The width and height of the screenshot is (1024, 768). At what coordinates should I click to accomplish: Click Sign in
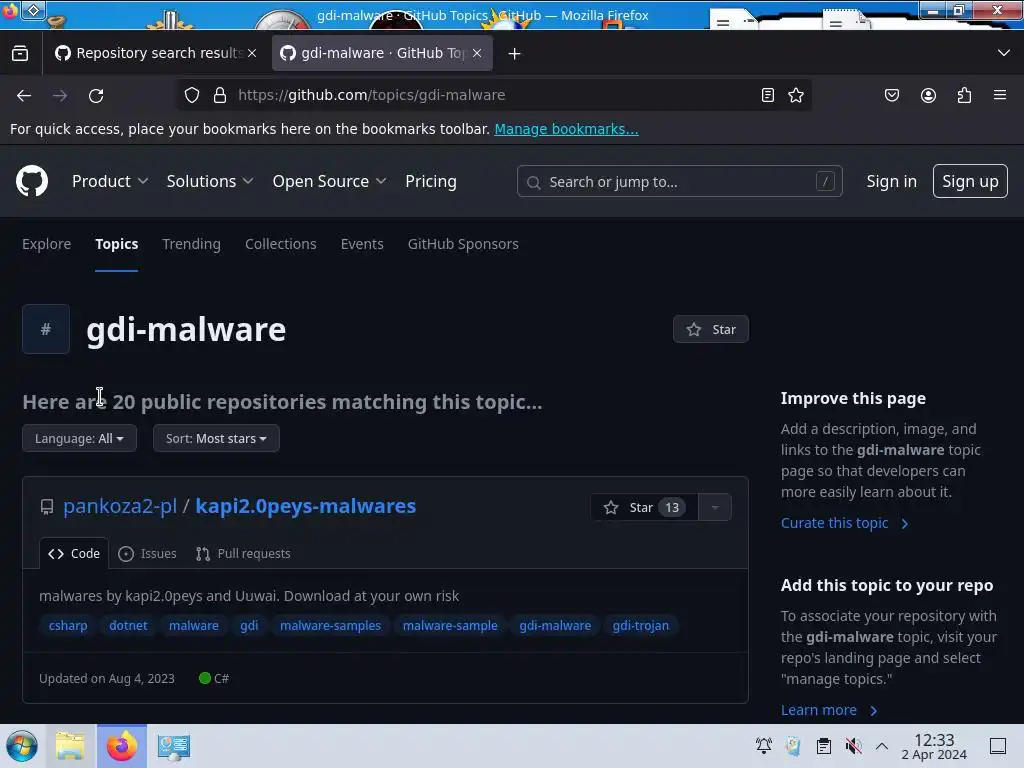(x=891, y=182)
